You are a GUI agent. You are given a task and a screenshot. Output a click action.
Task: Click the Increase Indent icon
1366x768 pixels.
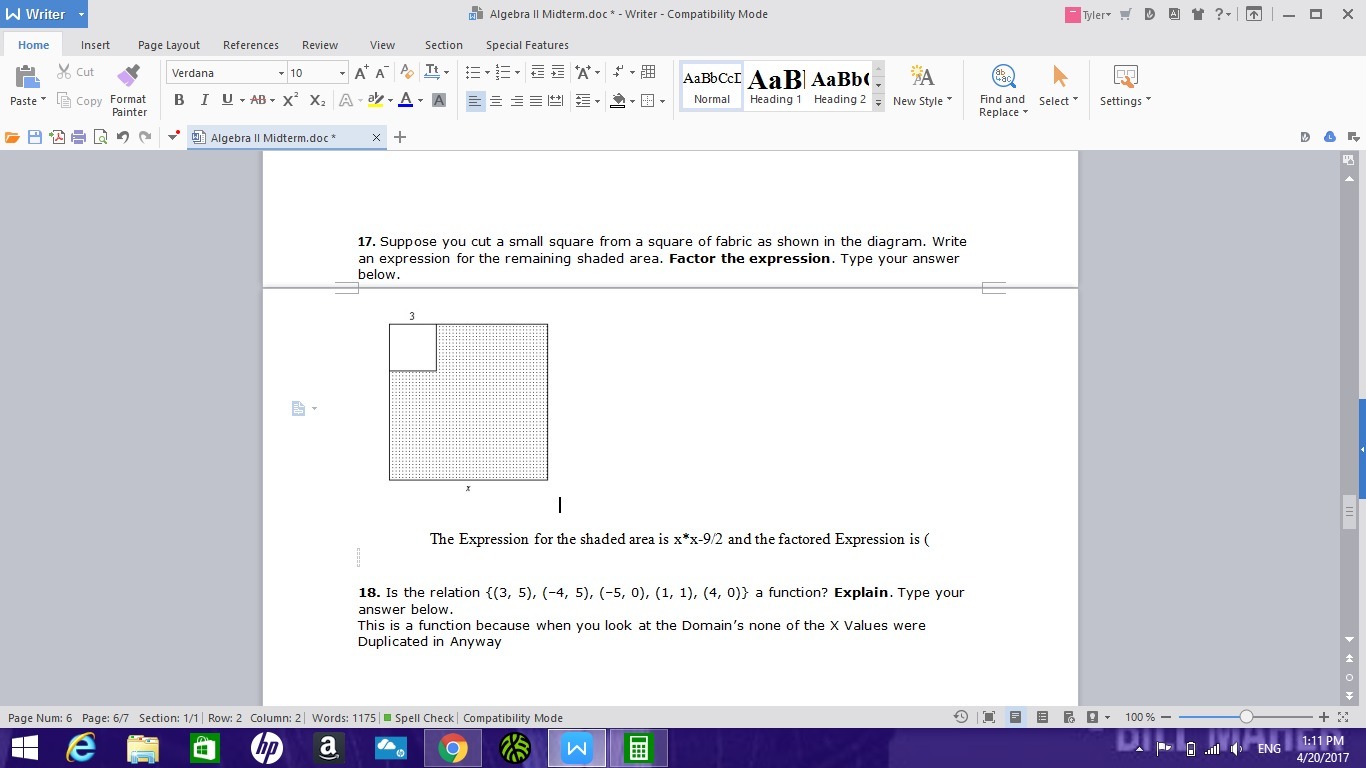point(557,72)
